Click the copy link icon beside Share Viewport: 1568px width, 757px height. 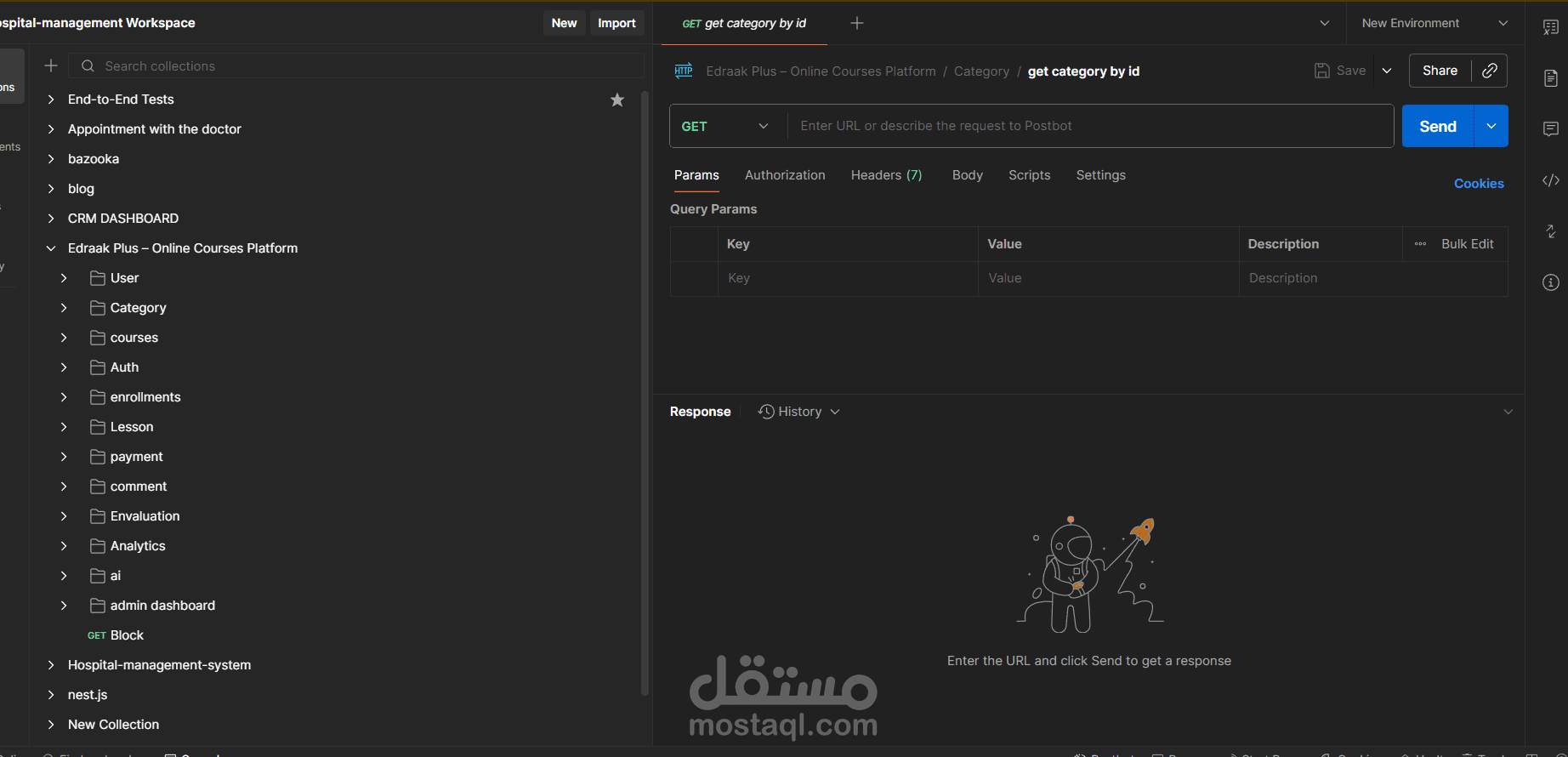pyautogui.click(x=1490, y=71)
